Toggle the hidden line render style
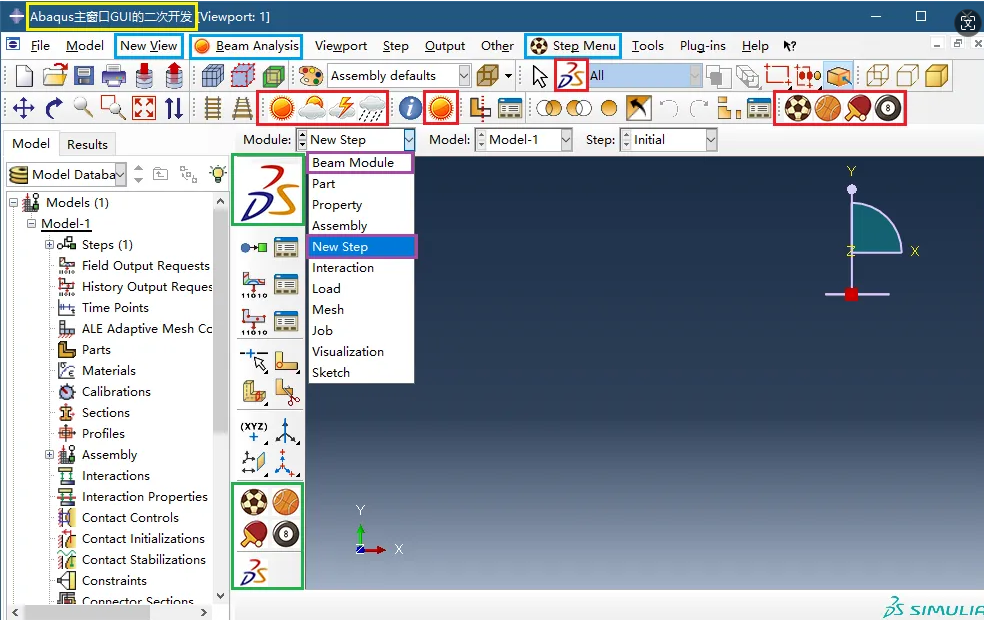 [x=907, y=76]
